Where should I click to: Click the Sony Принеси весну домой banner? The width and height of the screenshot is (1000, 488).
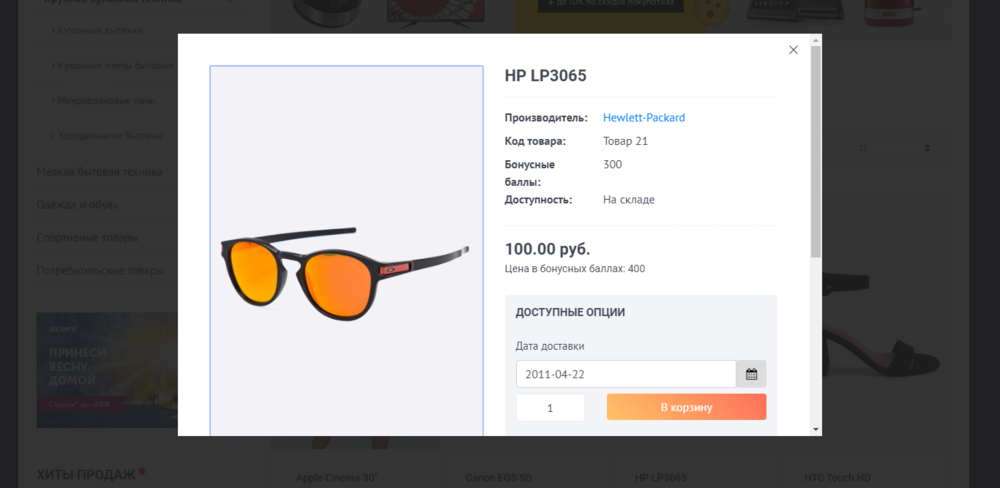coord(107,370)
